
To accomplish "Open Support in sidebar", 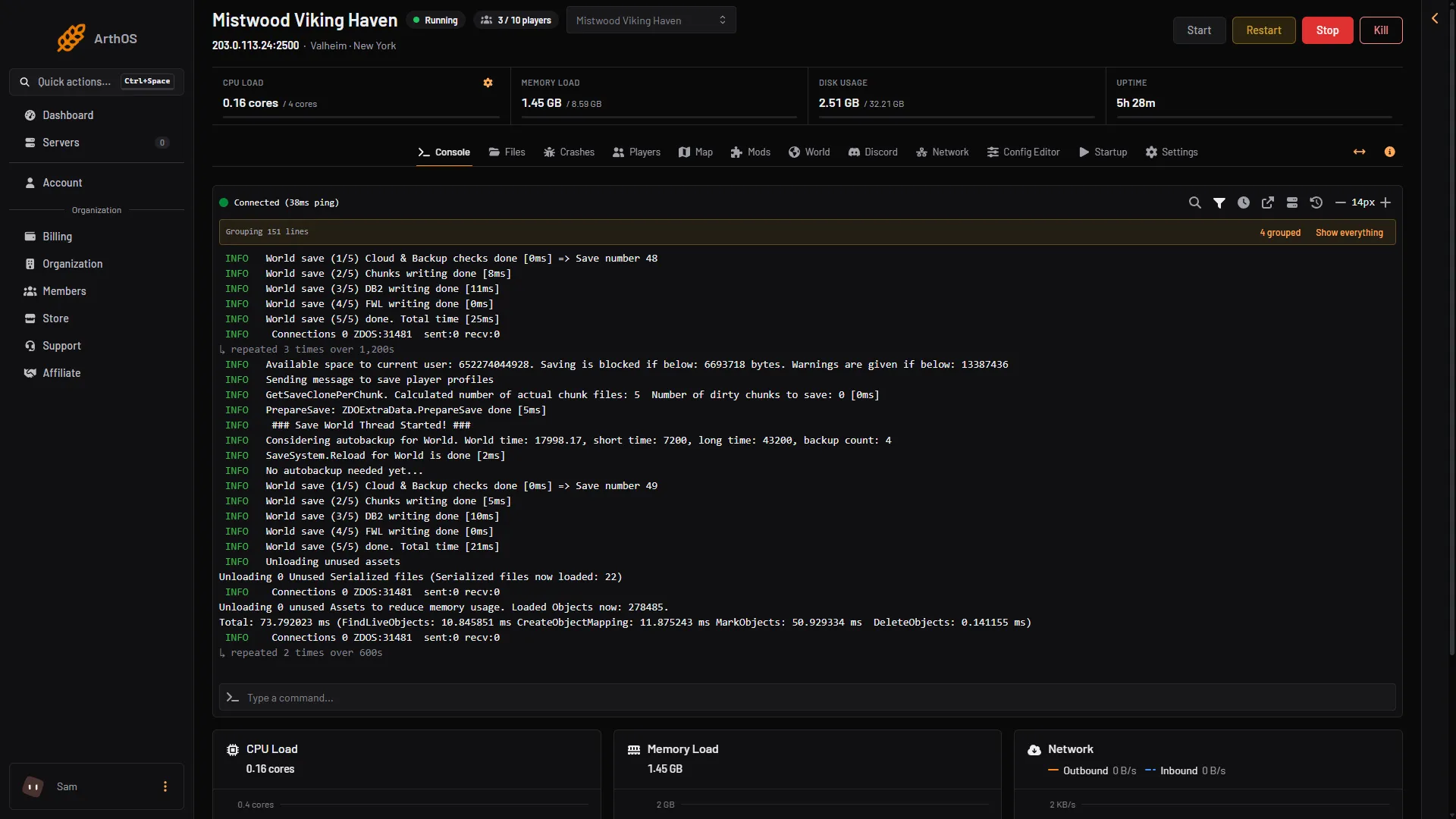I will [96, 346].
